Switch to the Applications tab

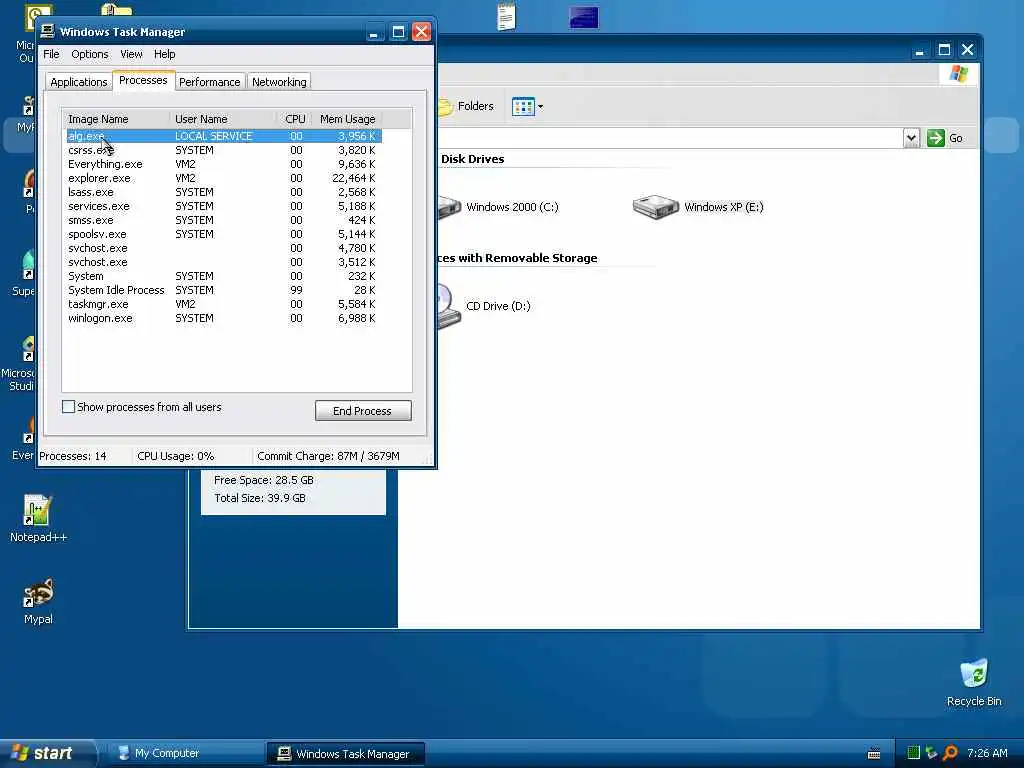point(78,82)
